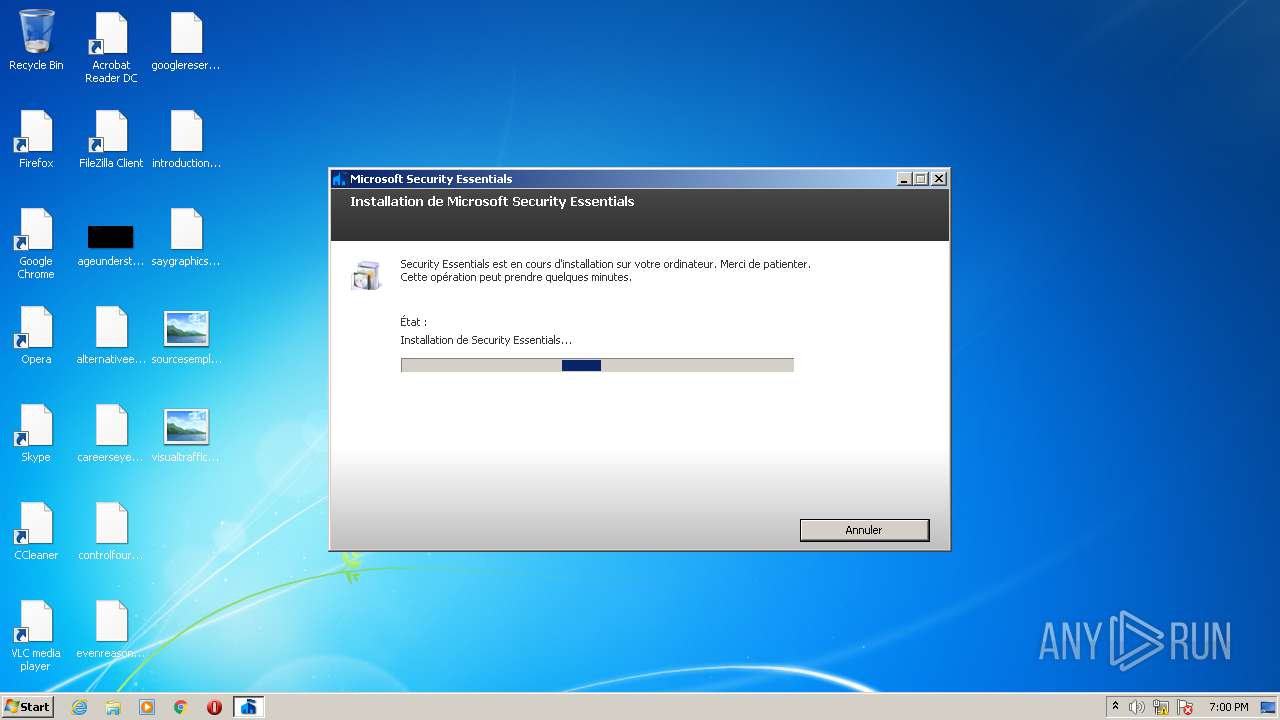
Task: Click the 'État :' label
Action: tap(413, 322)
